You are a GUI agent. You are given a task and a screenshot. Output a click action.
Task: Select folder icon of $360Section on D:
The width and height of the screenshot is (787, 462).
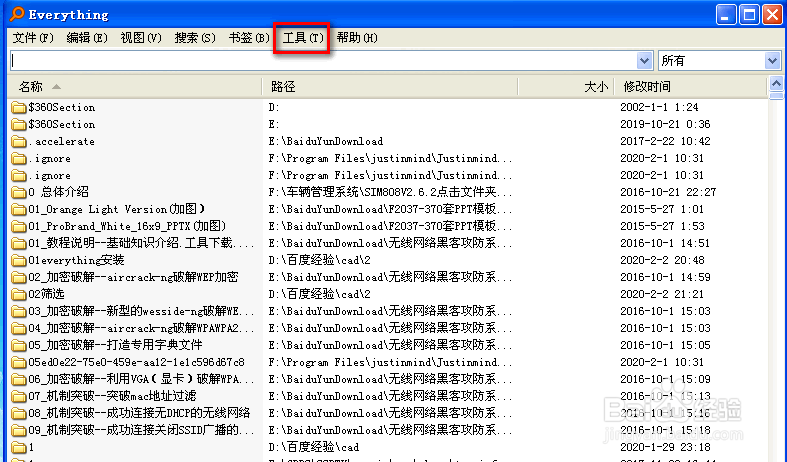pos(19,107)
